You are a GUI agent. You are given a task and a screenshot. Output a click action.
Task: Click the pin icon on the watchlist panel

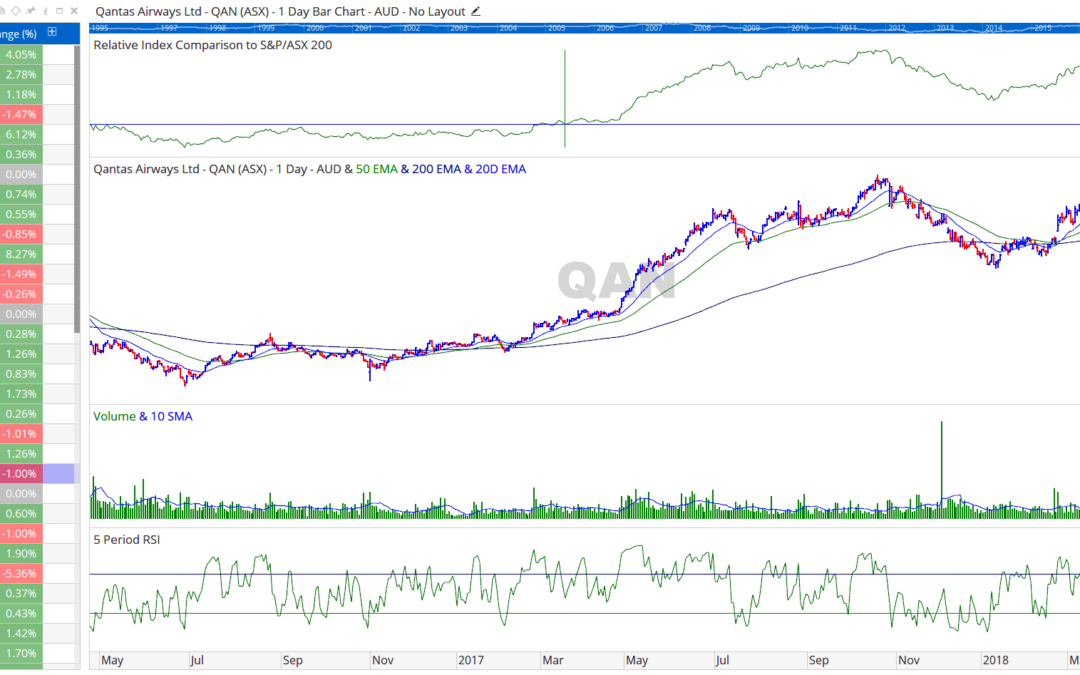(30, 10)
